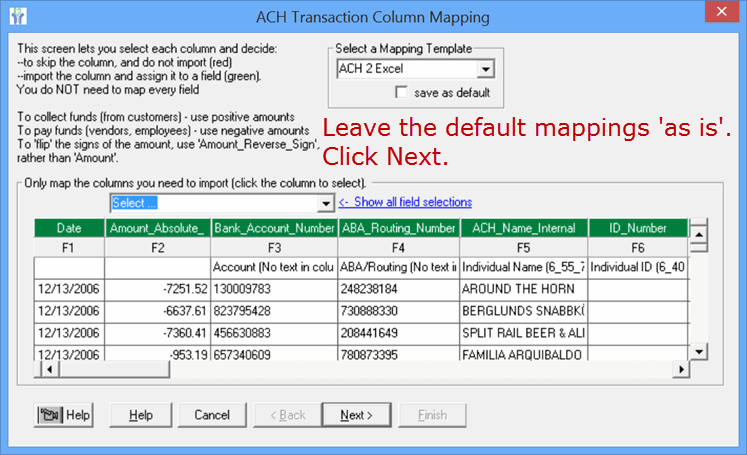Image resolution: width=747 pixels, height=455 pixels.
Task: Click the Cancel button
Action: tap(212, 415)
